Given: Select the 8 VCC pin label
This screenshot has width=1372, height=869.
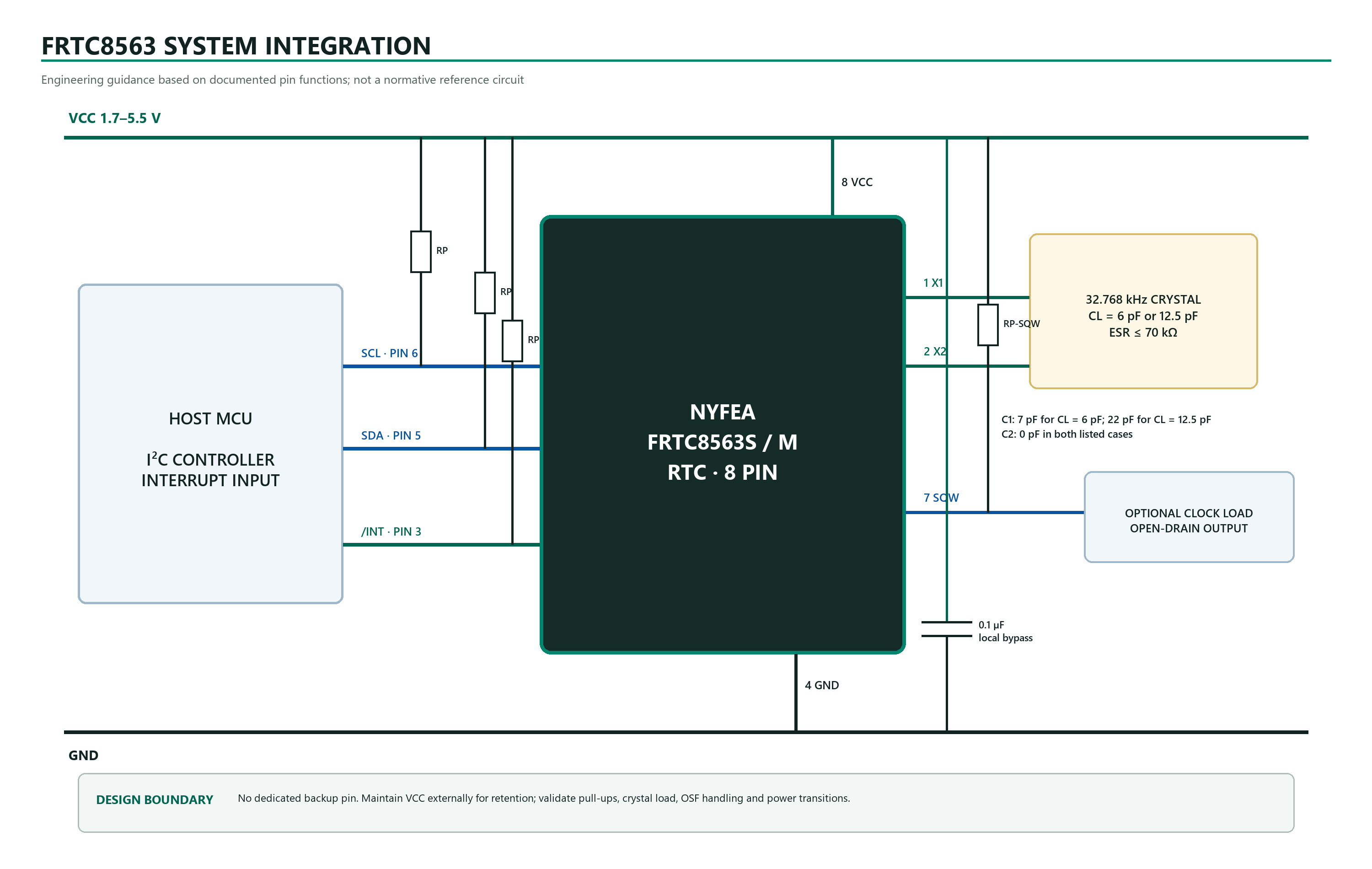Looking at the screenshot, I should tap(857, 182).
